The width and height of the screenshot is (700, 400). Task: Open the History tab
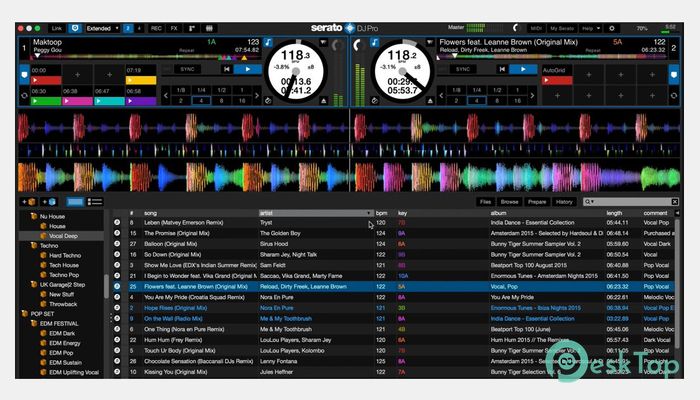(x=564, y=202)
